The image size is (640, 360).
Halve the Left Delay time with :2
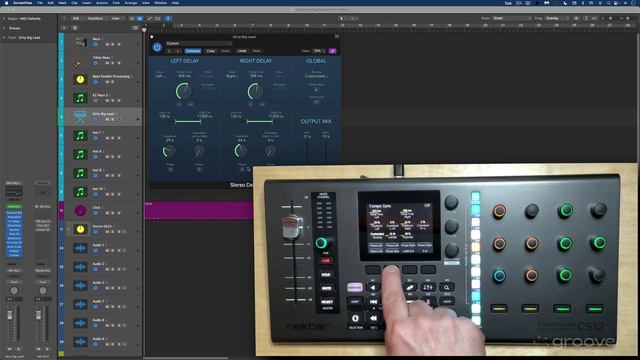click(179, 104)
